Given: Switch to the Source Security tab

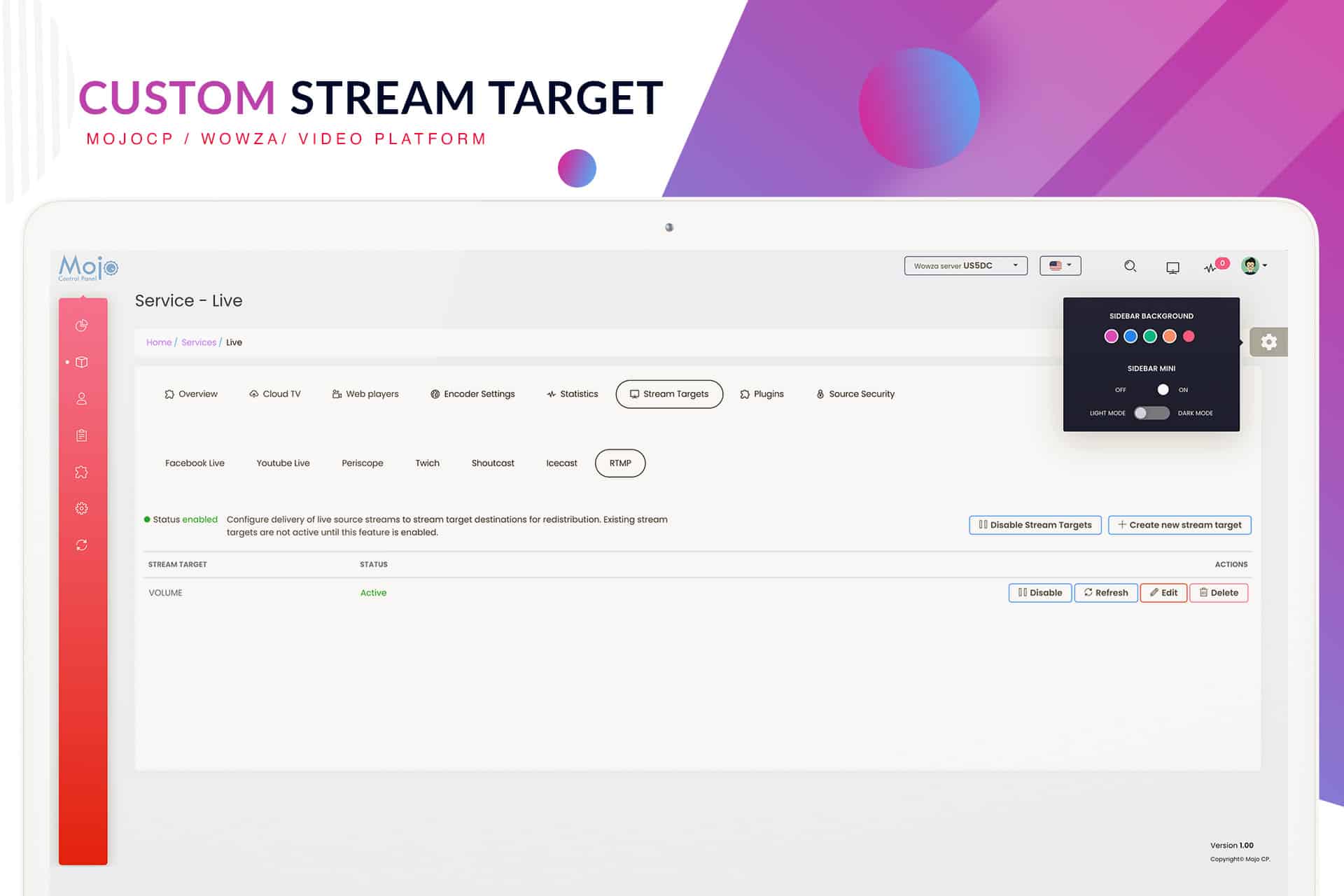Looking at the screenshot, I should pyautogui.click(x=855, y=394).
